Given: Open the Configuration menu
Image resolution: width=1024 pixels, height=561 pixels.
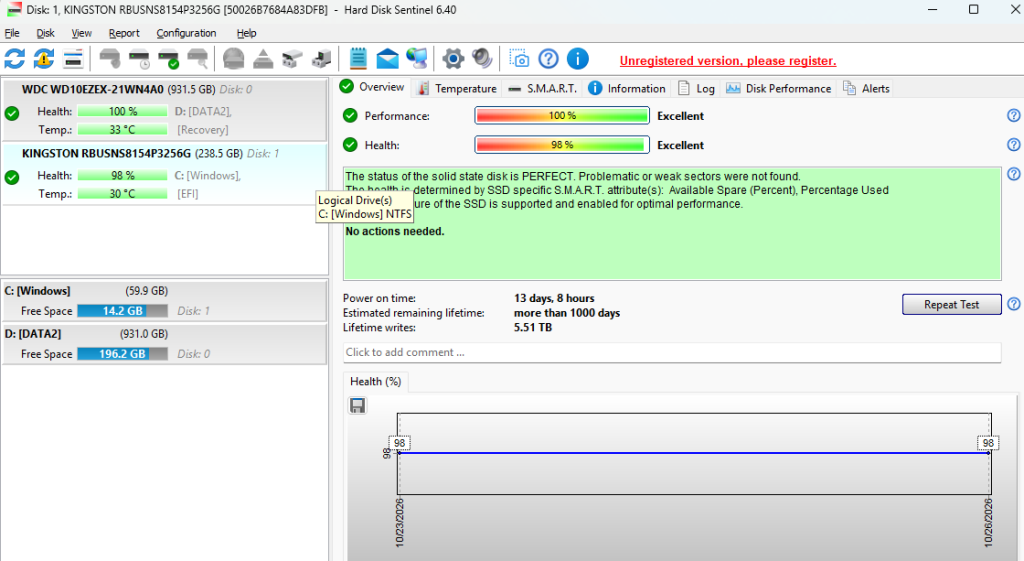Looking at the screenshot, I should pos(186,33).
